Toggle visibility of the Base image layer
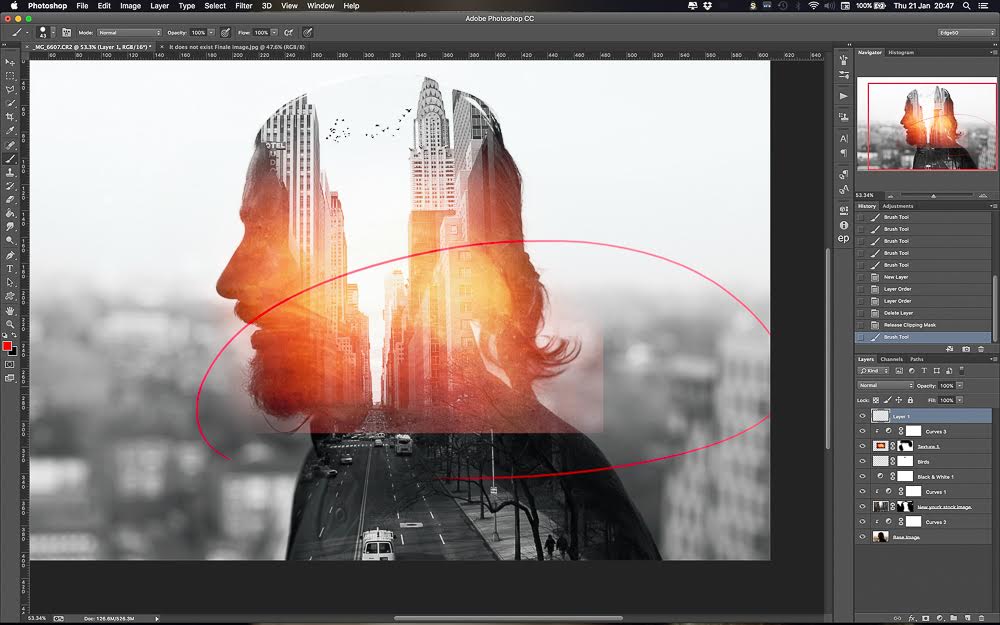Viewport: 1000px width, 625px height. point(862,537)
